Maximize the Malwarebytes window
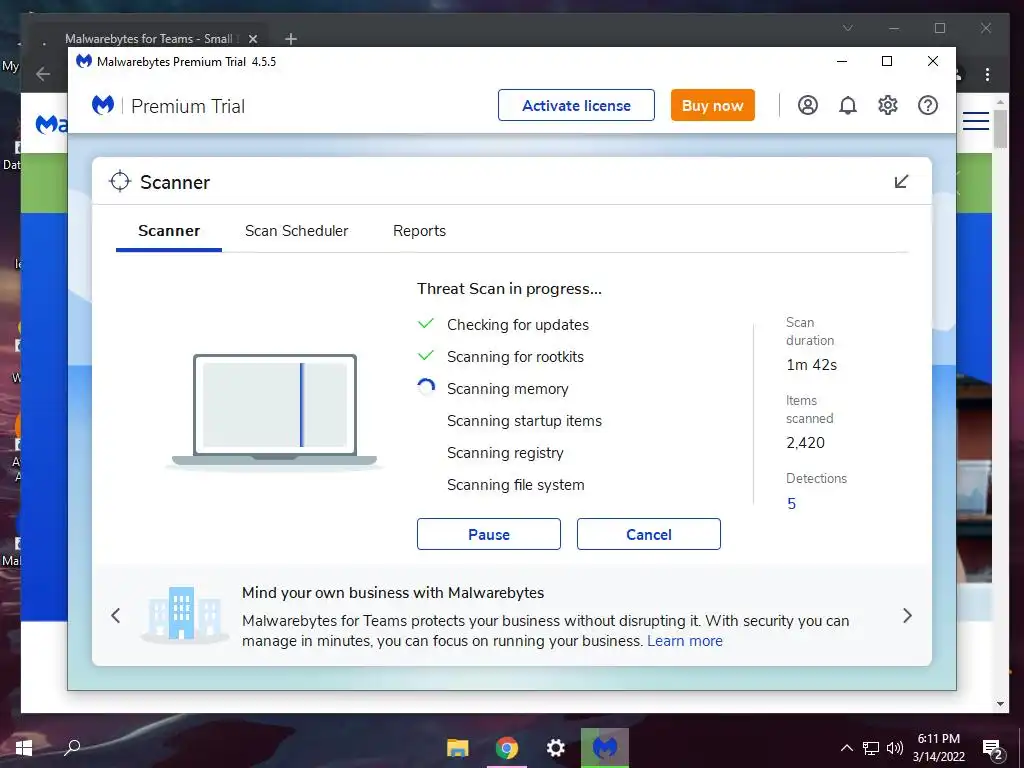 point(887,61)
